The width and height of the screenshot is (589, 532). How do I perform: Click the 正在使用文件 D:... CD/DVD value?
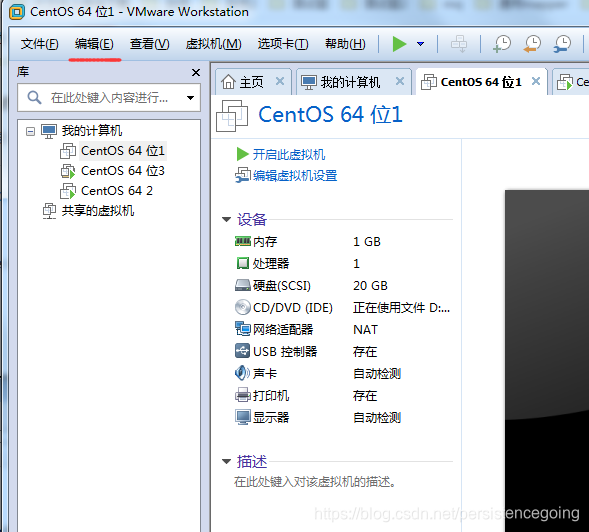[x=401, y=308]
